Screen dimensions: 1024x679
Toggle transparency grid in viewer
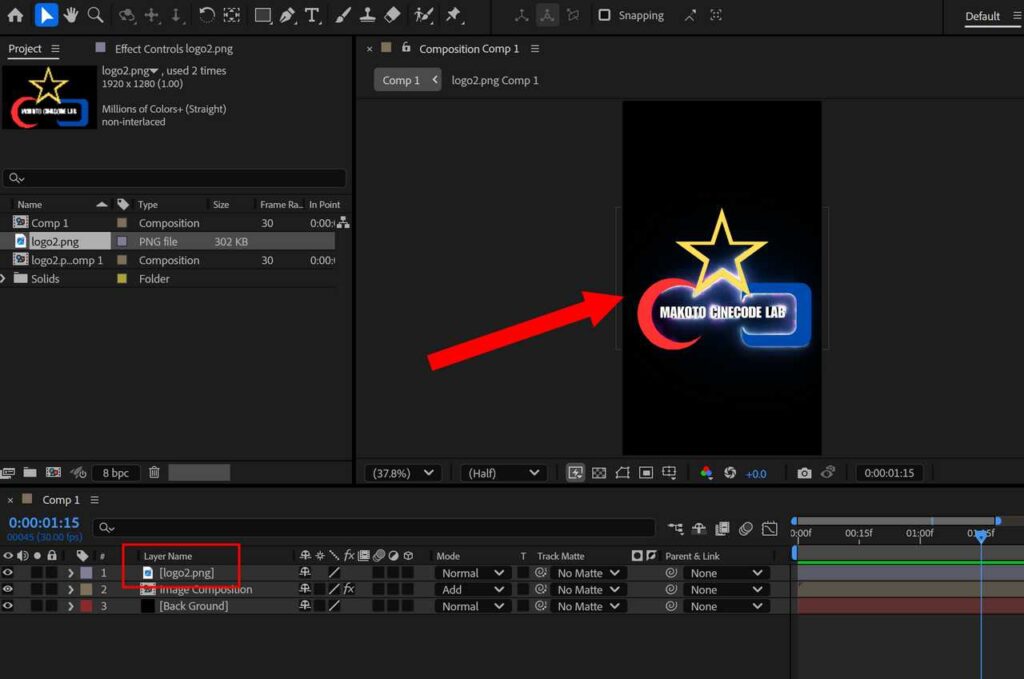599,473
